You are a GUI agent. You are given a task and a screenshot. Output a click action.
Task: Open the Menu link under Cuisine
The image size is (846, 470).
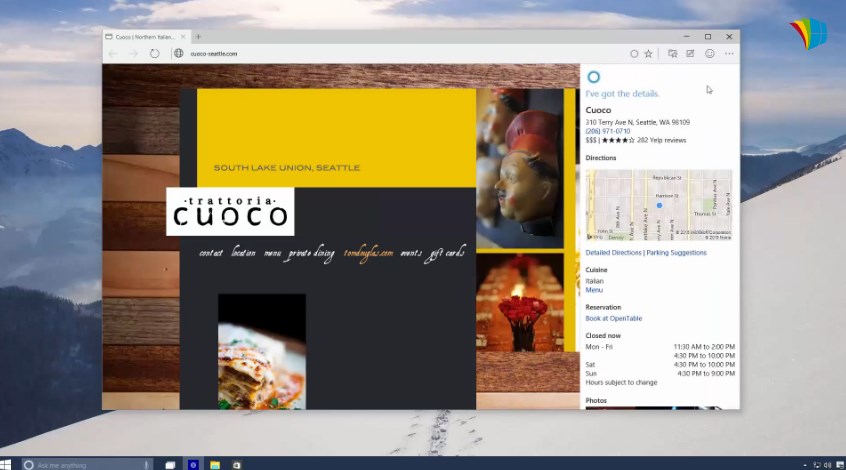tap(594, 290)
